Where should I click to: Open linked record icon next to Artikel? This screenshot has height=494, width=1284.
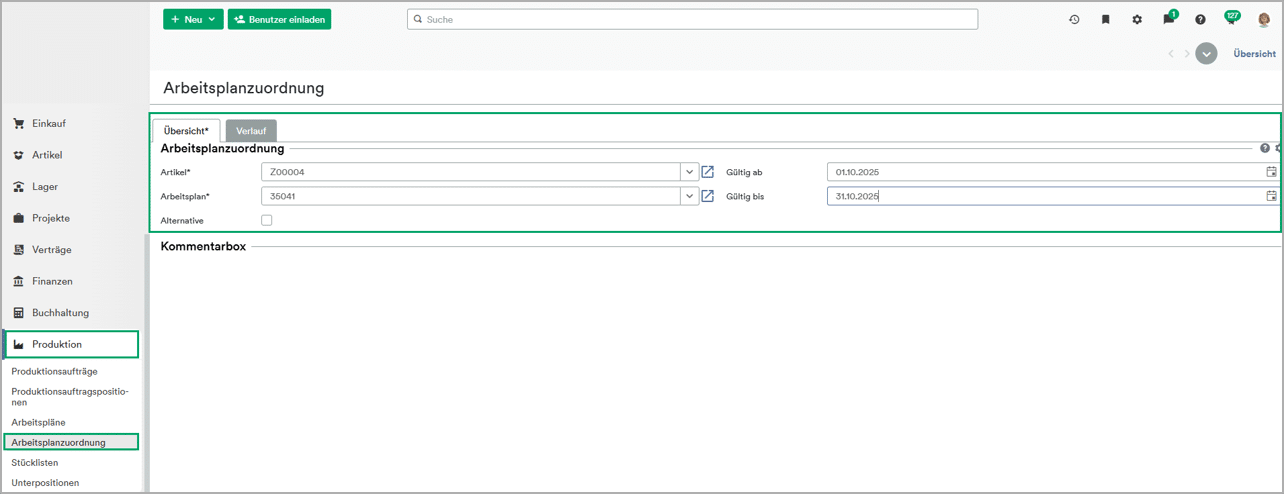pyautogui.click(x=707, y=172)
